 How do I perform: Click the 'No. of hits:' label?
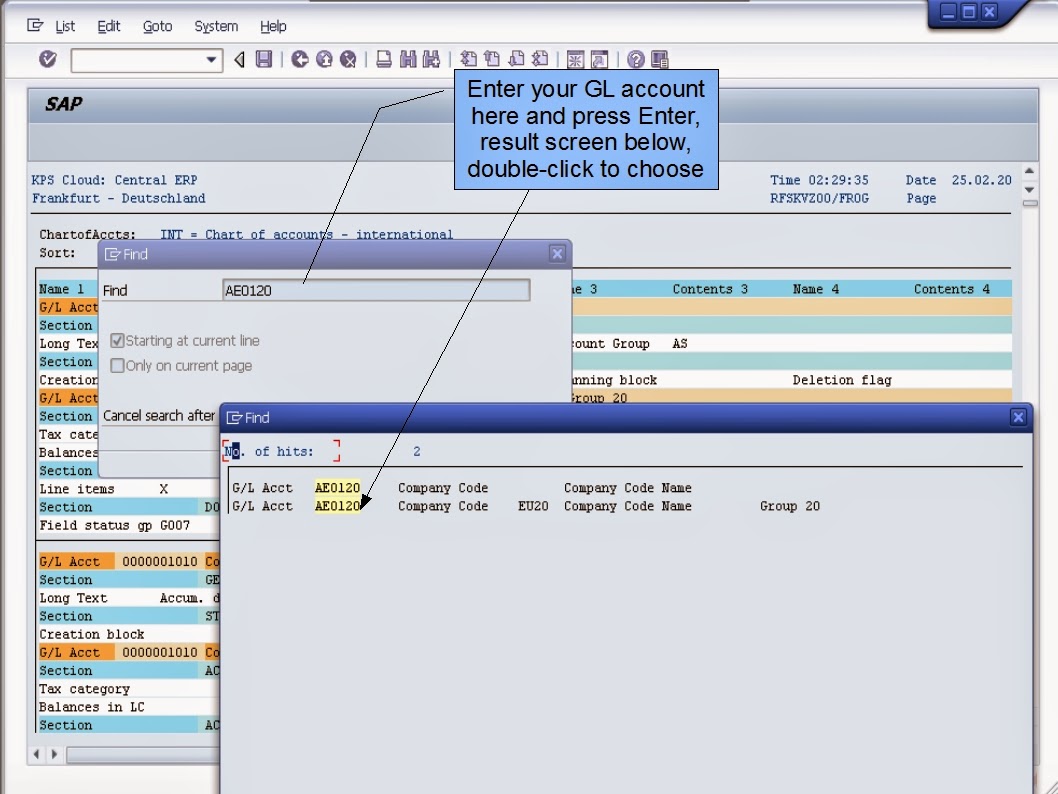point(269,451)
